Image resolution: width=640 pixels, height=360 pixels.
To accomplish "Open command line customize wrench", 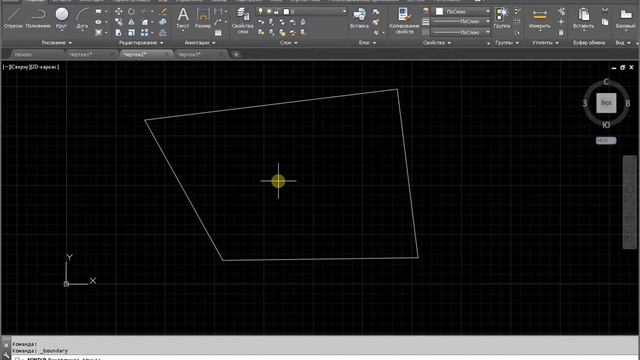I will pyautogui.click(x=6, y=356).
